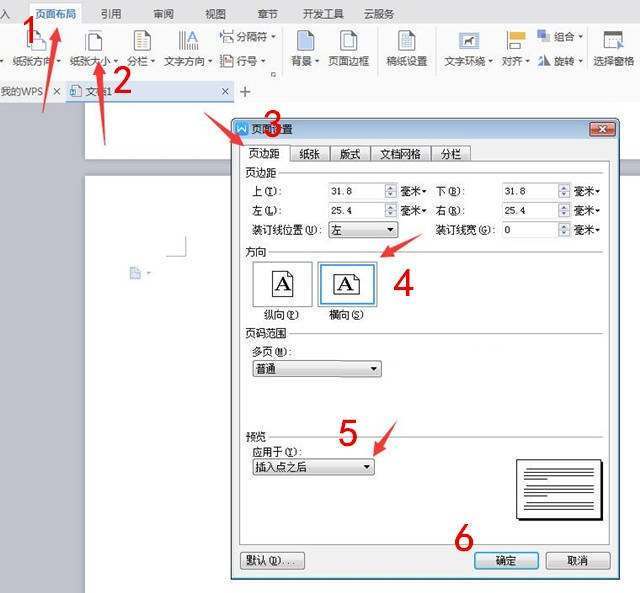
Task: Select the 纸张 dialog tab
Action: point(309,154)
